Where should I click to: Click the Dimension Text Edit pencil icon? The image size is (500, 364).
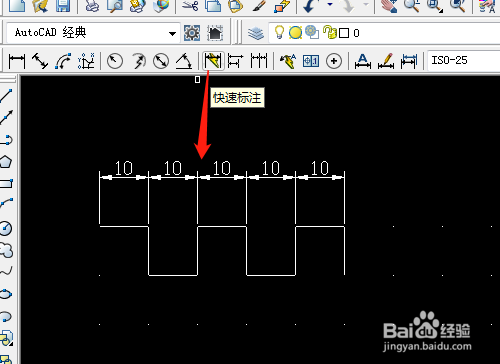(386, 61)
